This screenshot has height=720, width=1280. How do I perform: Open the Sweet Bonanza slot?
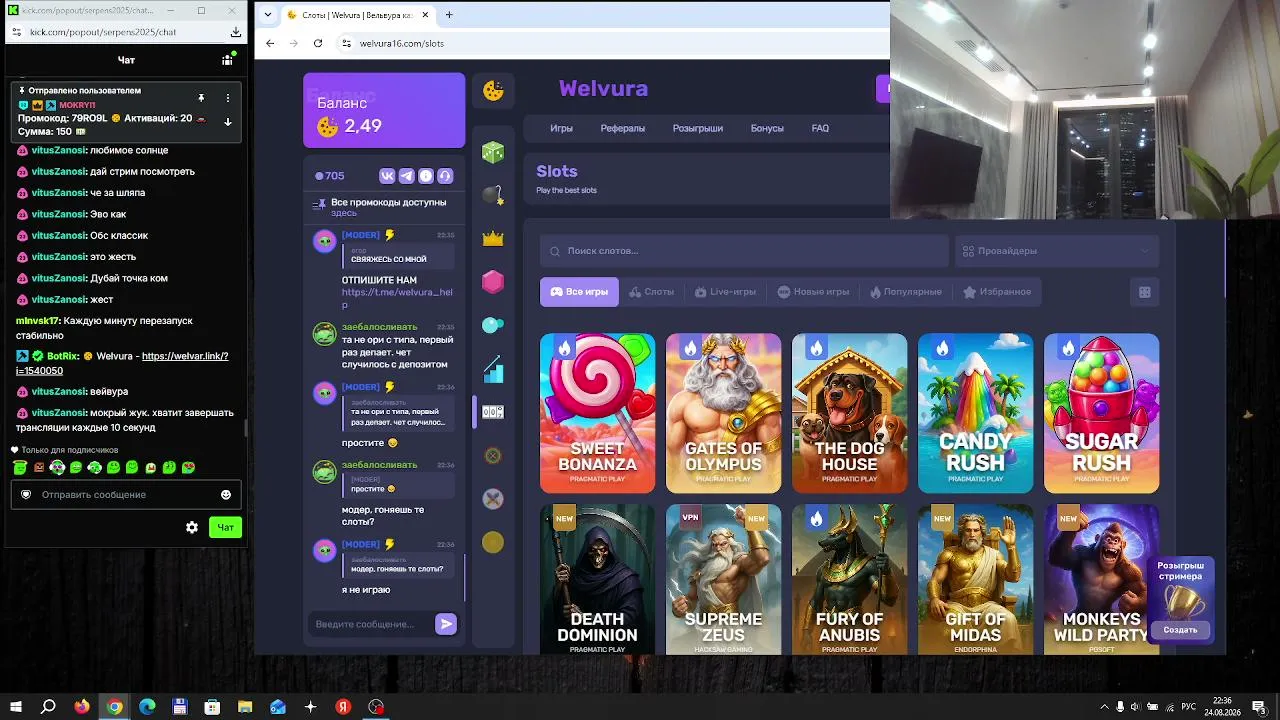[x=598, y=413]
